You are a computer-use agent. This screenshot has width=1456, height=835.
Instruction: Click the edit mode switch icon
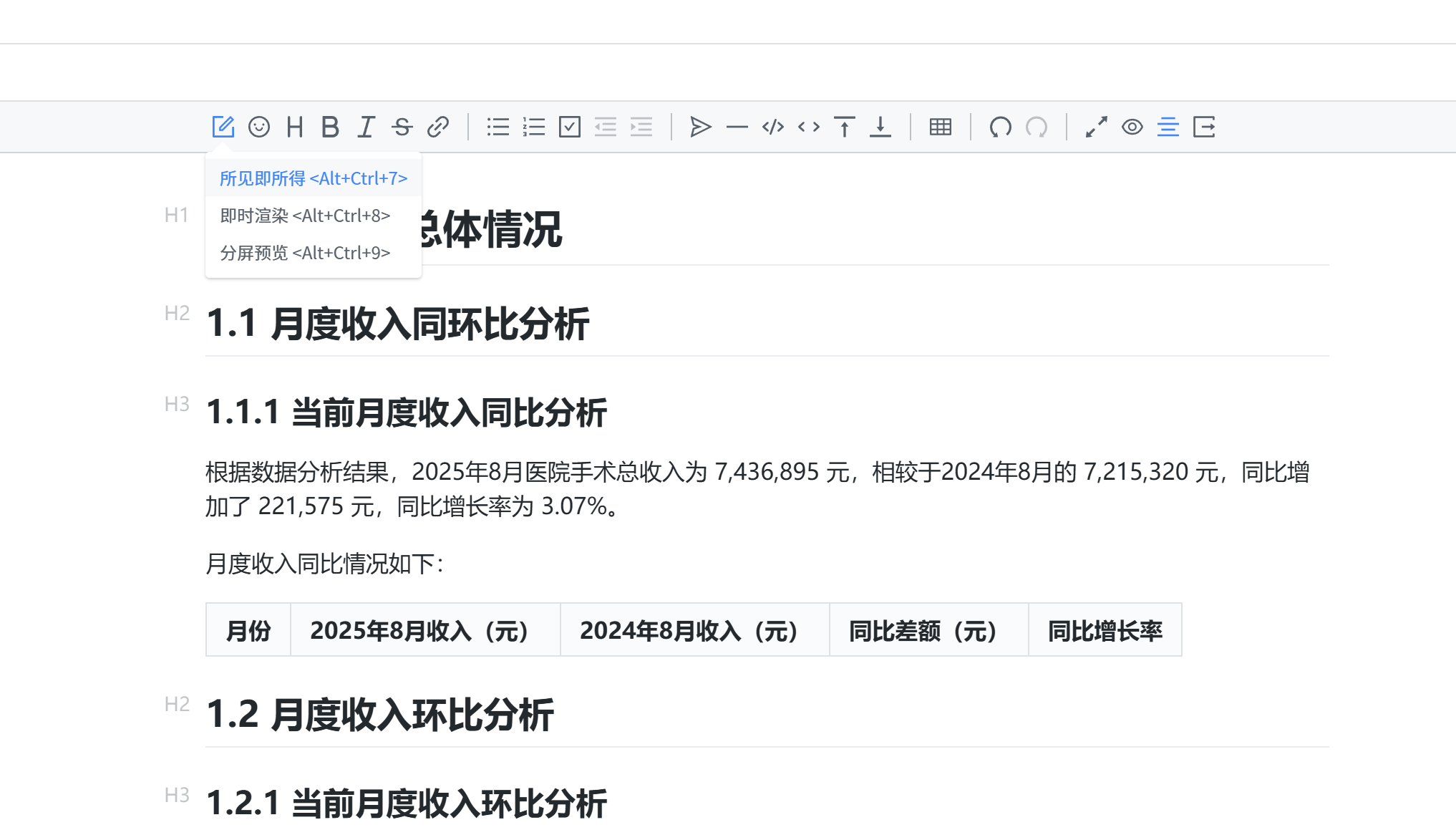click(x=223, y=127)
